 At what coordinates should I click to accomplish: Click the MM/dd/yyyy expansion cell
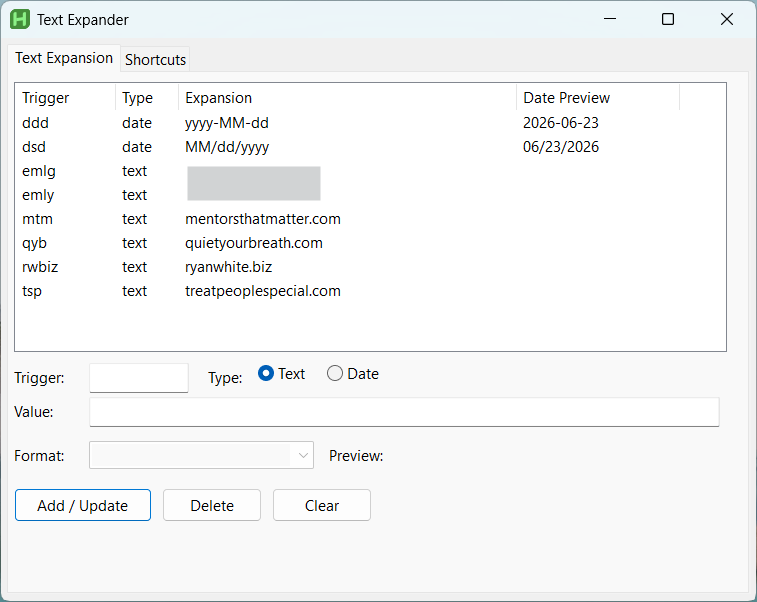click(x=227, y=147)
